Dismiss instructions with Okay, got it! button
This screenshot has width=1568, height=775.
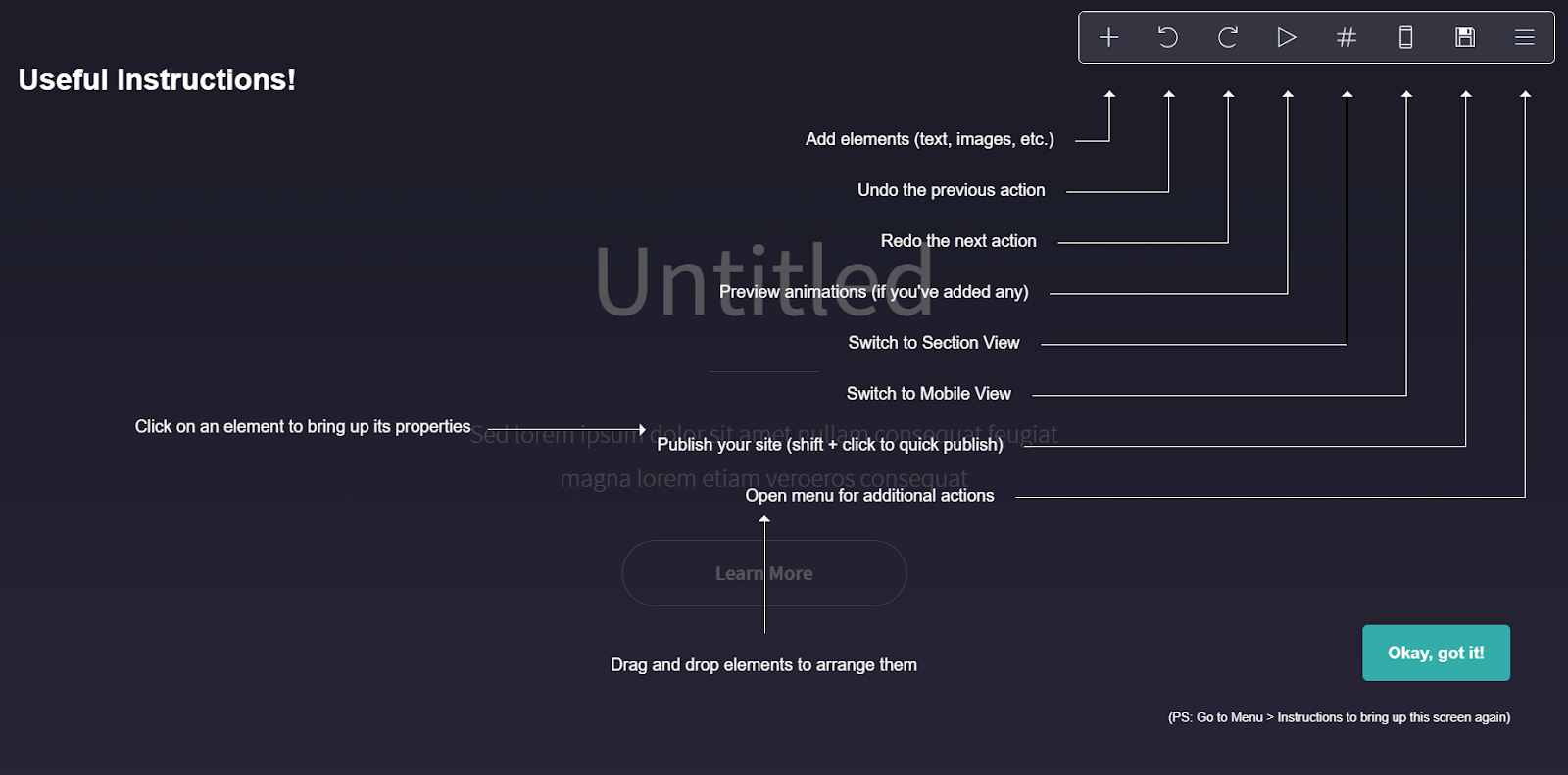pyautogui.click(x=1436, y=653)
